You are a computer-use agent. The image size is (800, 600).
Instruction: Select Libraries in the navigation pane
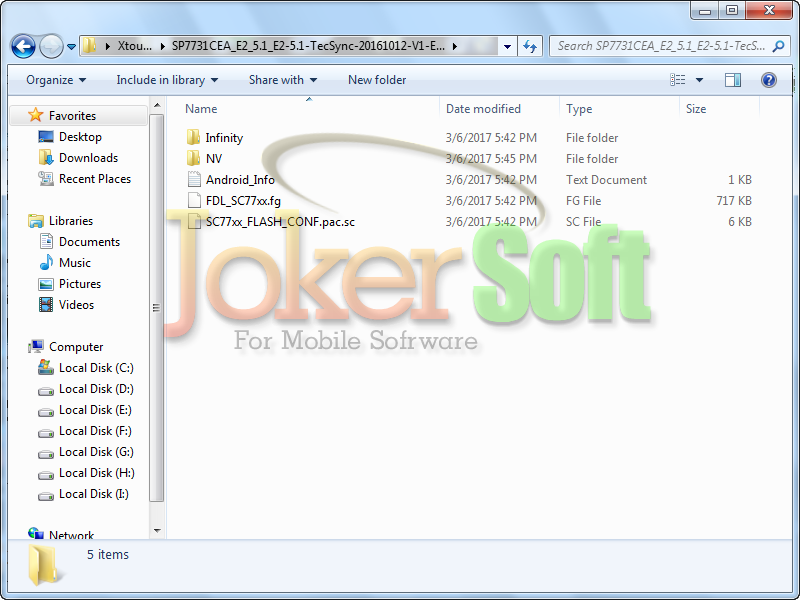pyautogui.click(x=71, y=221)
